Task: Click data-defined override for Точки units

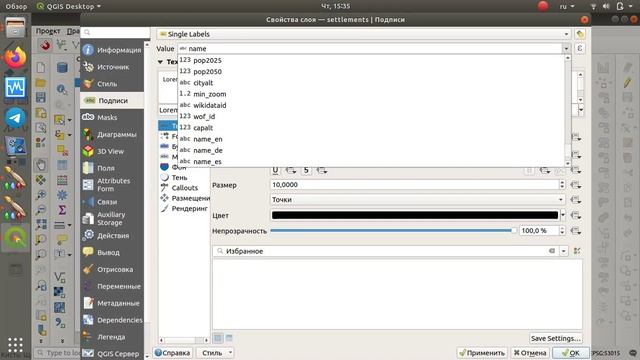Action: 576,200
